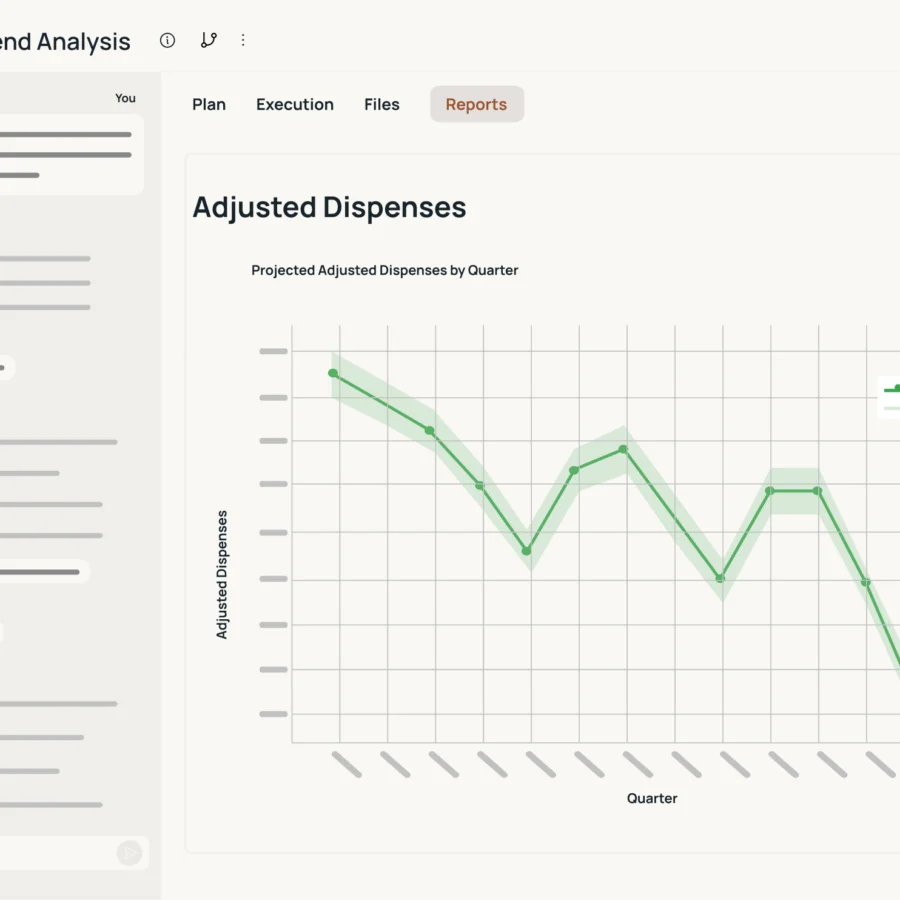The height and width of the screenshot is (900, 900).
Task: Switch to the Plan tab
Action: click(x=209, y=104)
